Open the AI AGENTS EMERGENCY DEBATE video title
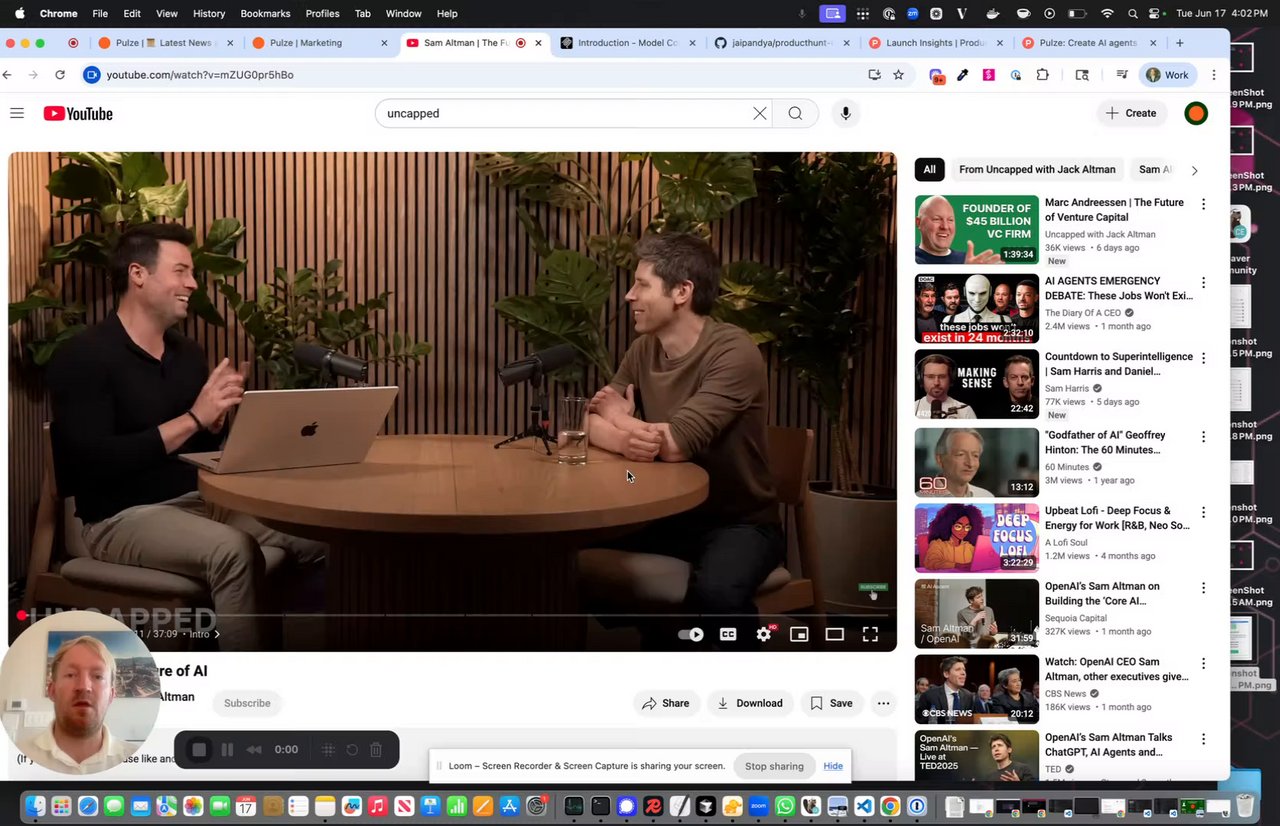The width and height of the screenshot is (1280, 826). (1119, 288)
